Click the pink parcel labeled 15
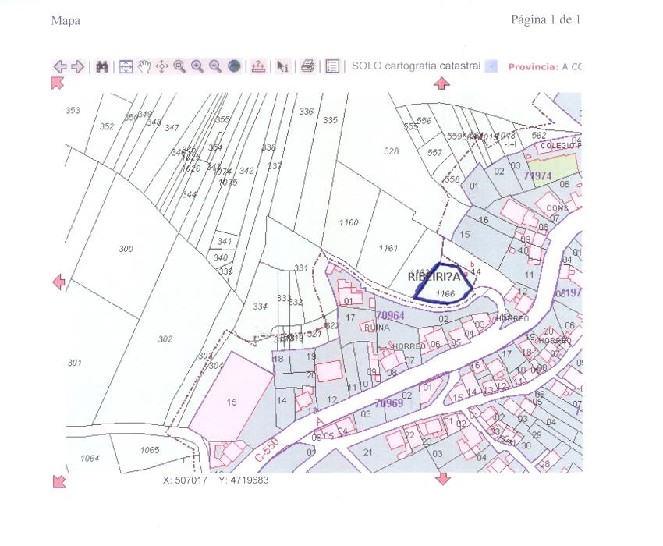663x546 pixels. point(230,400)
